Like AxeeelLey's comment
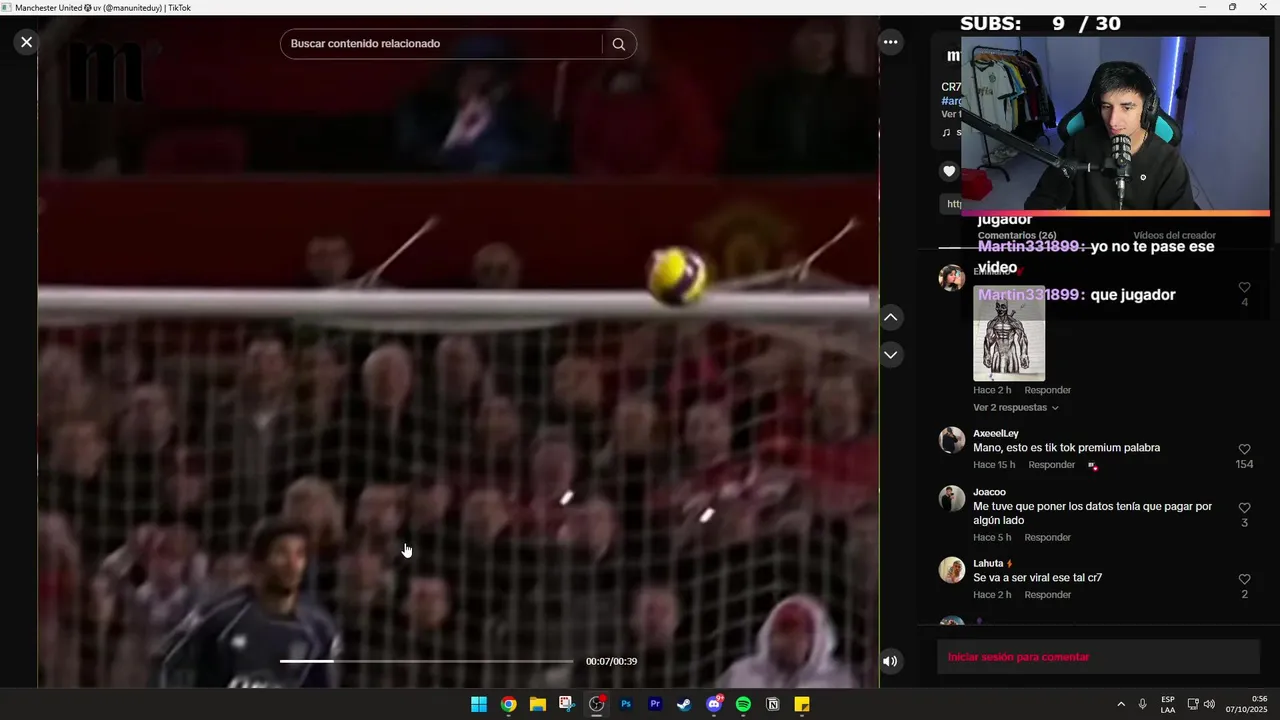The image size is (1280, 720). coord(1244,450)
